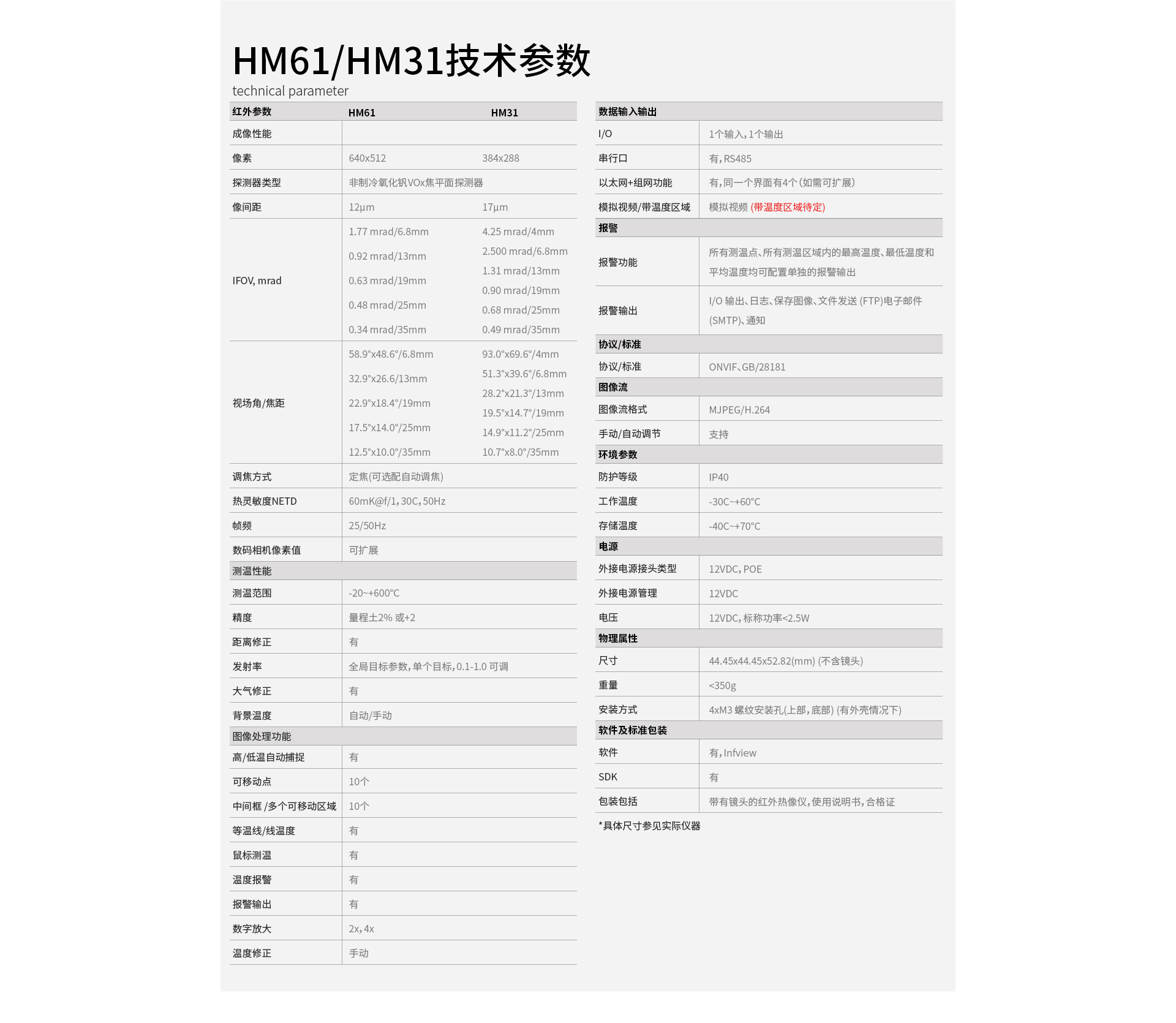Click 'MJPEG/H.264' stream format value
The width and height of the screenshot is (1176, 1023).
(739, 410)
